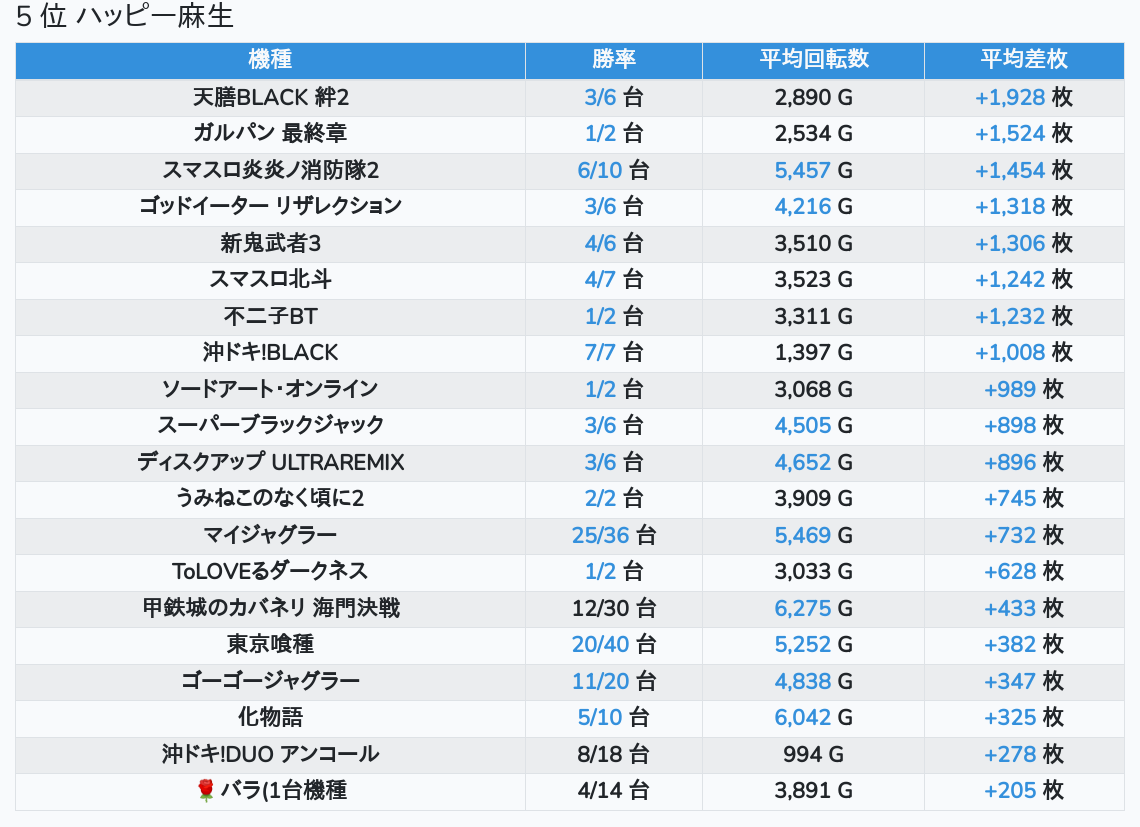
Task: Open the 5,457 spin count link
Action: pyautogui.click(x=803, y=170)
